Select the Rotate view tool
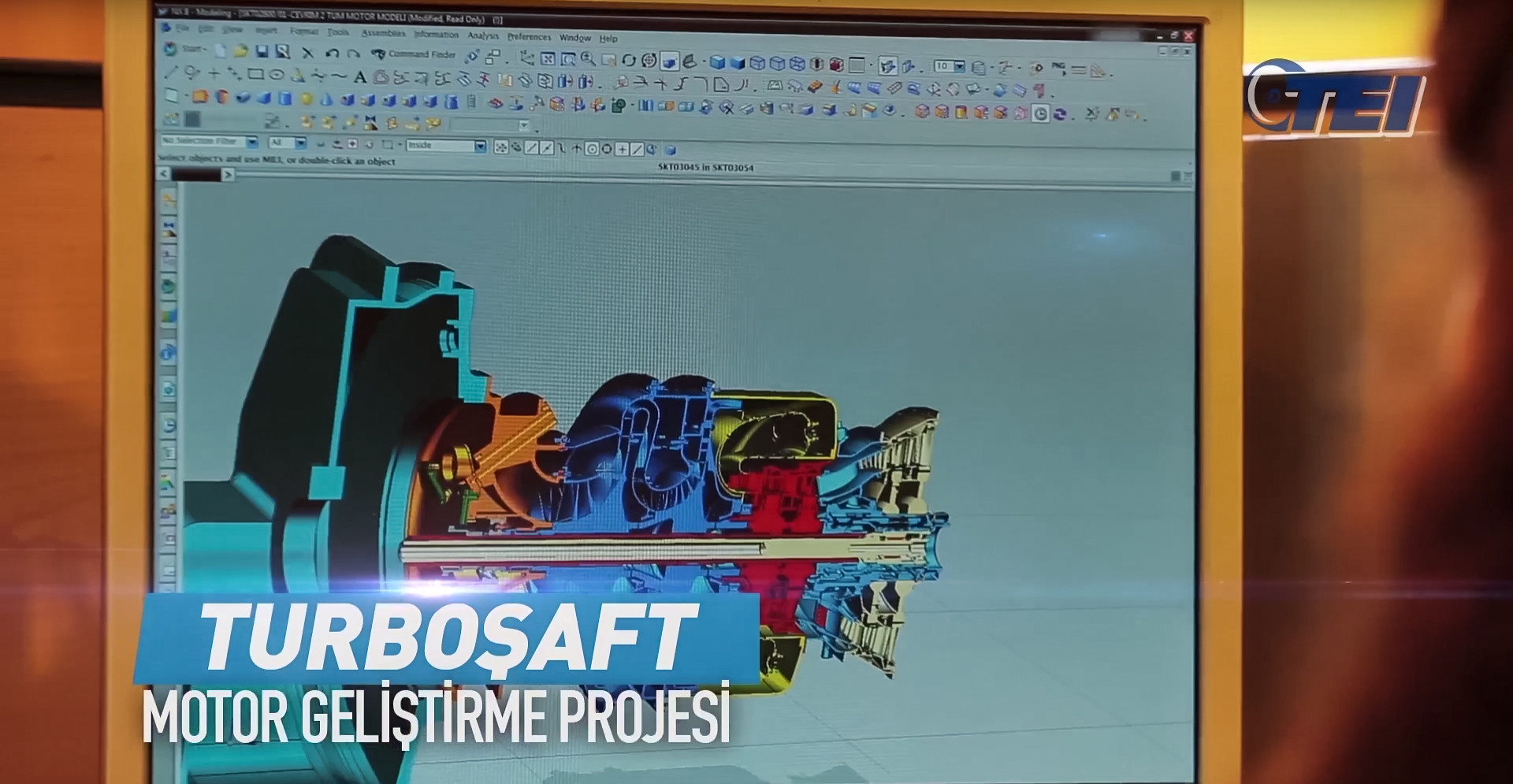Image resolution: width=1513 pixels, height=784 pixels. coord(629,60)
